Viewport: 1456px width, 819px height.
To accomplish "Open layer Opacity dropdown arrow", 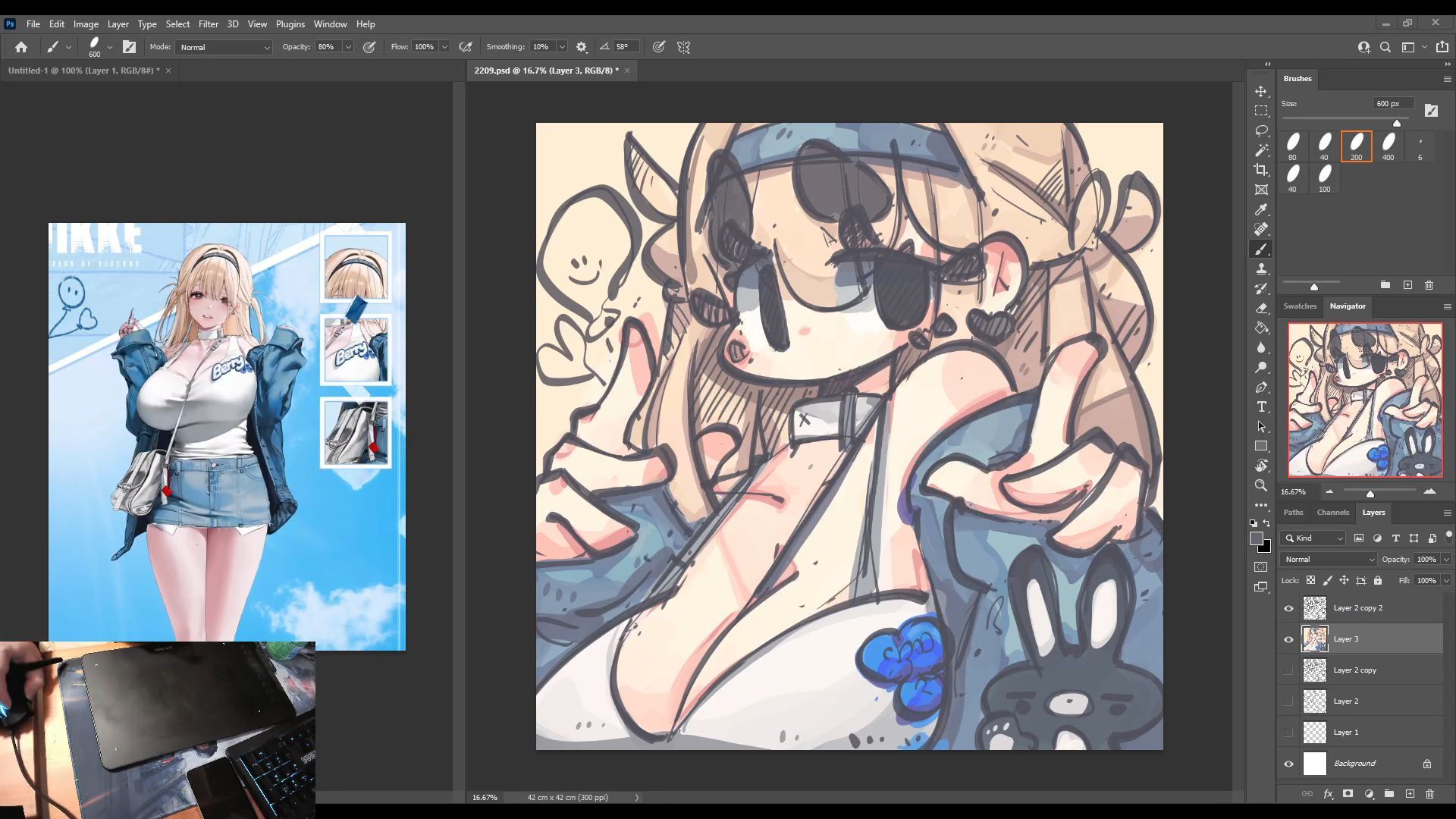I will (1446, 559).
